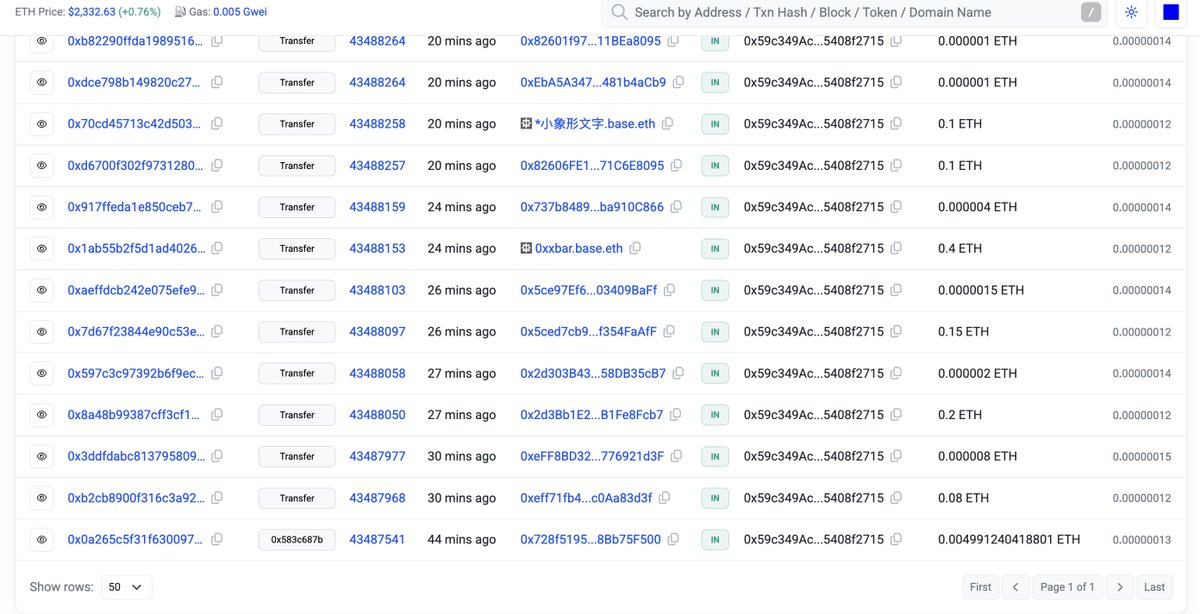The width and height of the screenshot is (1200, 614).
Task: Copy transaction hash 0x3ddfdabc813795809
Action: pos(217,456)
